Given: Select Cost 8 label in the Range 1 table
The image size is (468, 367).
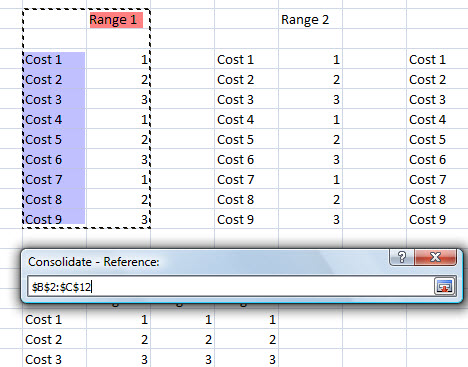Looking at the screenshot, I should point(43,200).
